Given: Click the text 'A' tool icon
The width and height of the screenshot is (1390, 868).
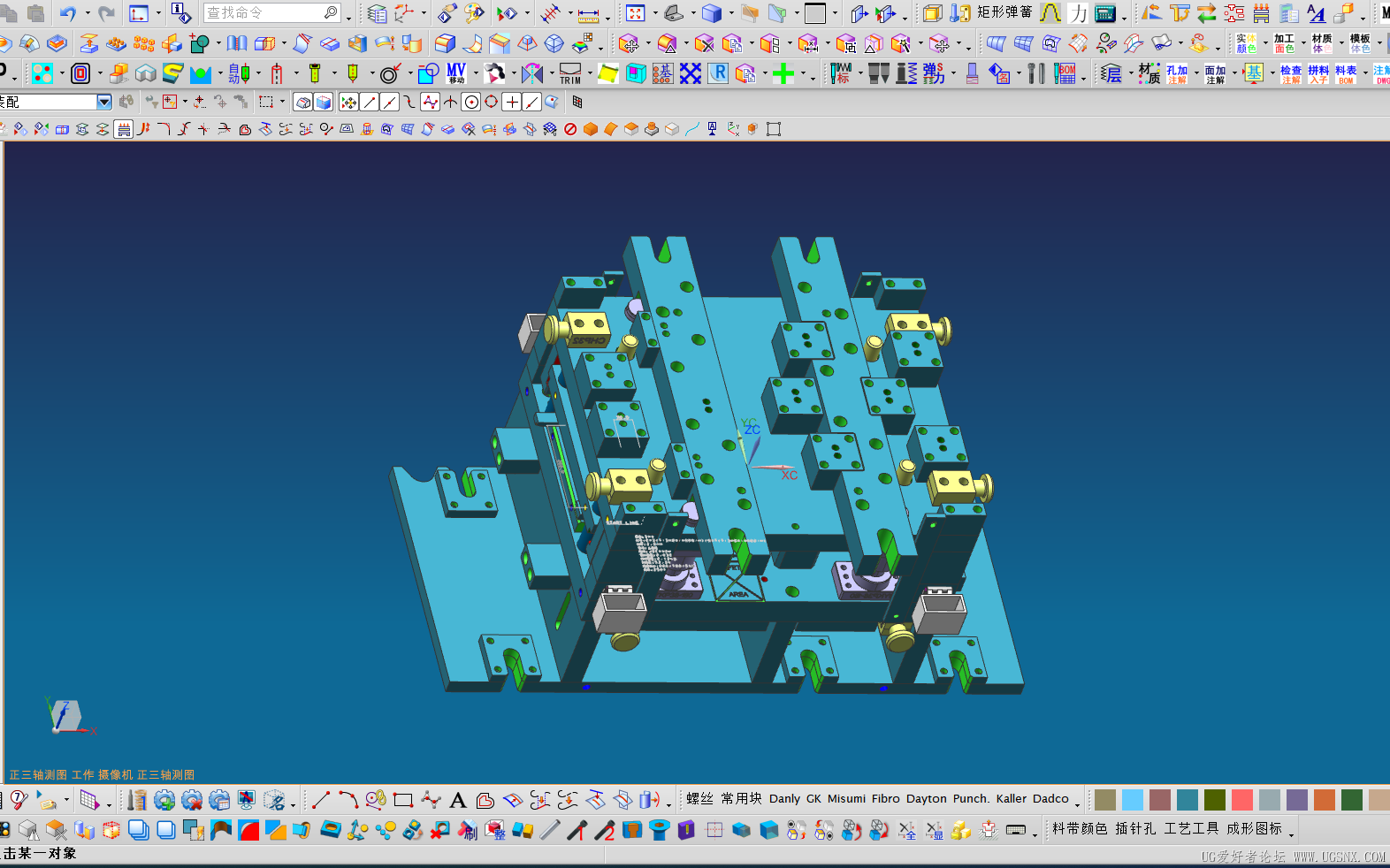Looking at the screenshot, I should (458, 801).
